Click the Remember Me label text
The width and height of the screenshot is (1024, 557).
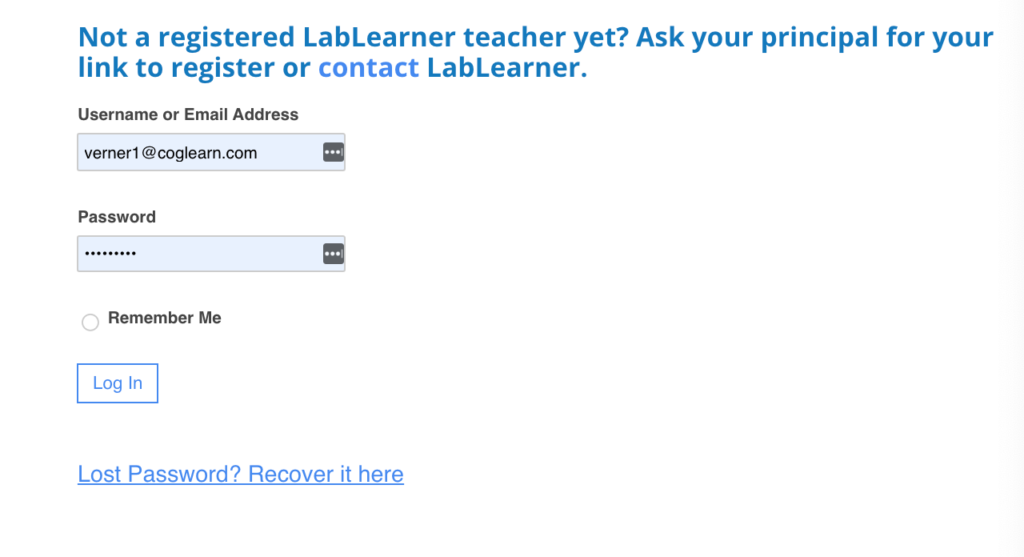(x=165, y=318)
